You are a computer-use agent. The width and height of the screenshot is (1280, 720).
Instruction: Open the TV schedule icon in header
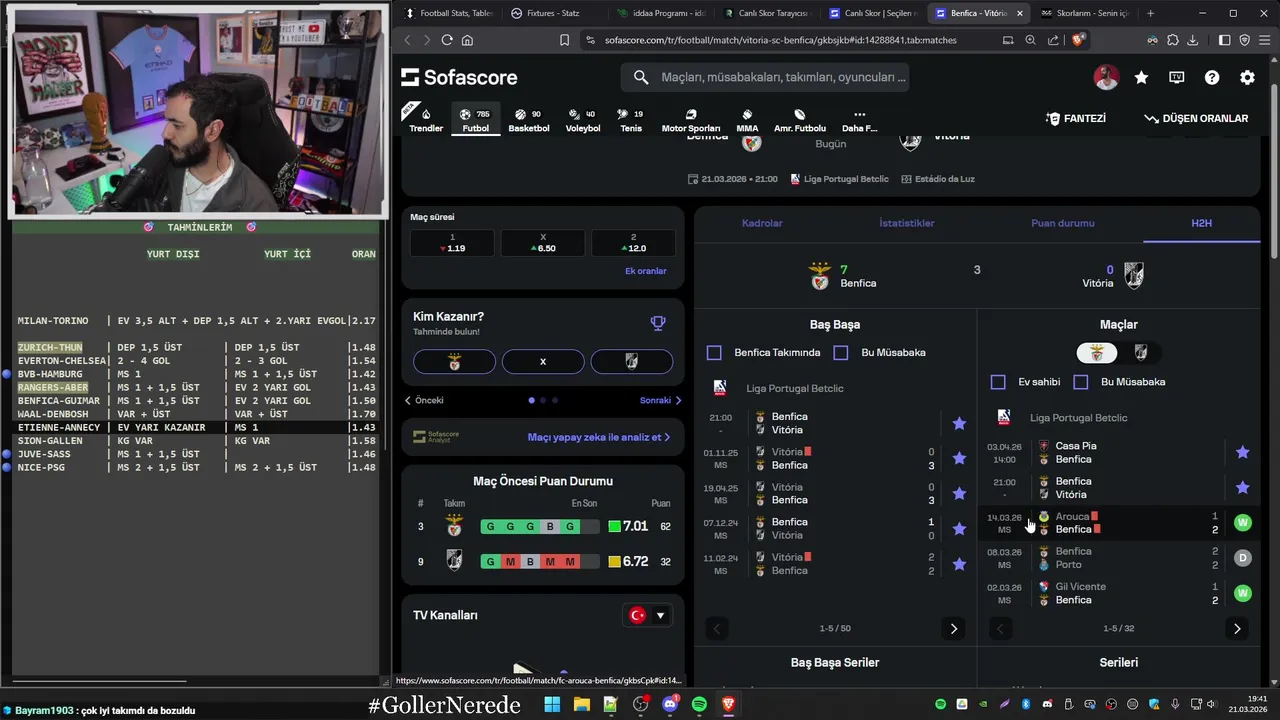pos(1177,77)
